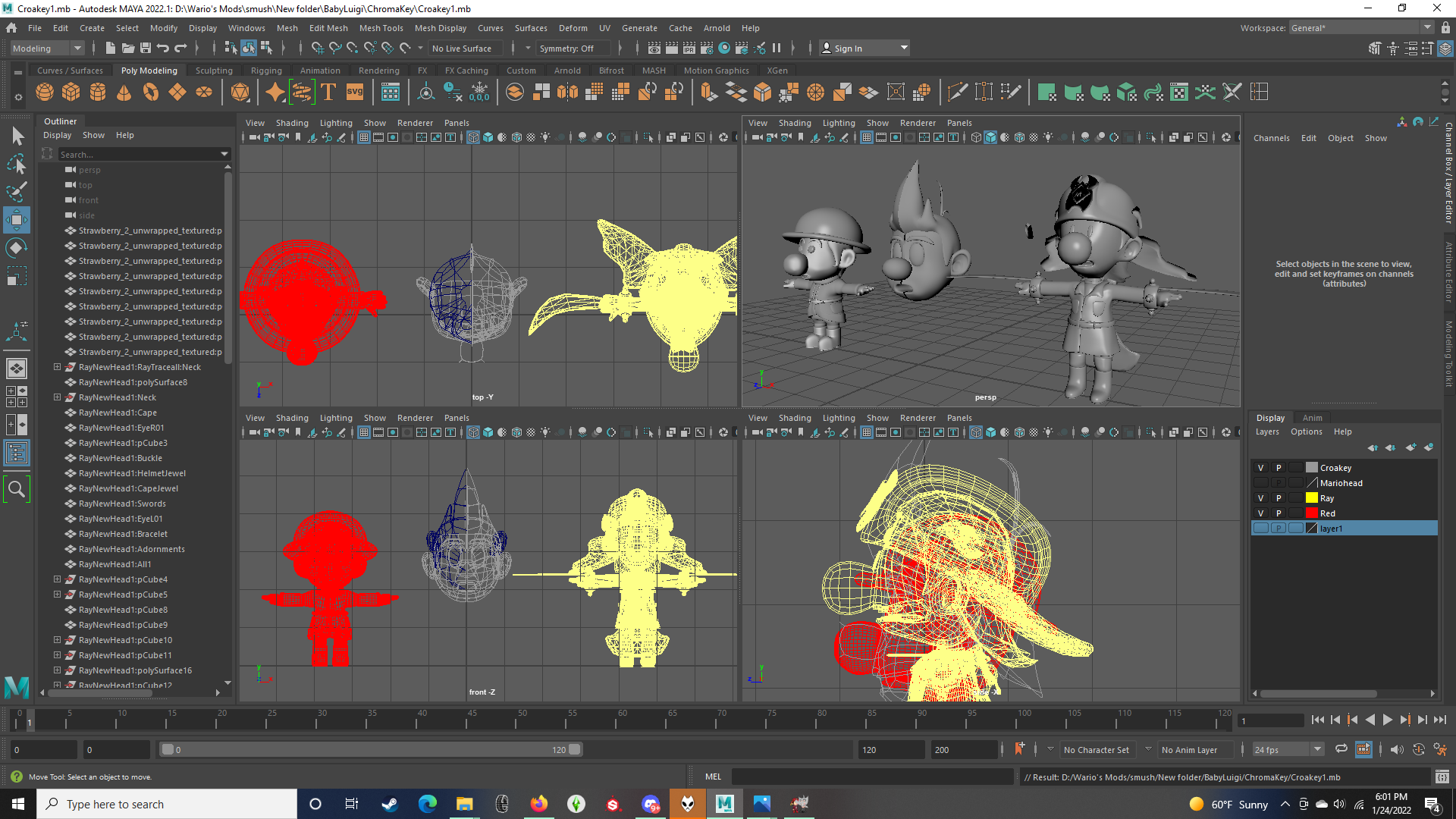Click the red Red layer color swatch
Image resolution: width=1456 pixels, height=819 pixels.
1312,513
